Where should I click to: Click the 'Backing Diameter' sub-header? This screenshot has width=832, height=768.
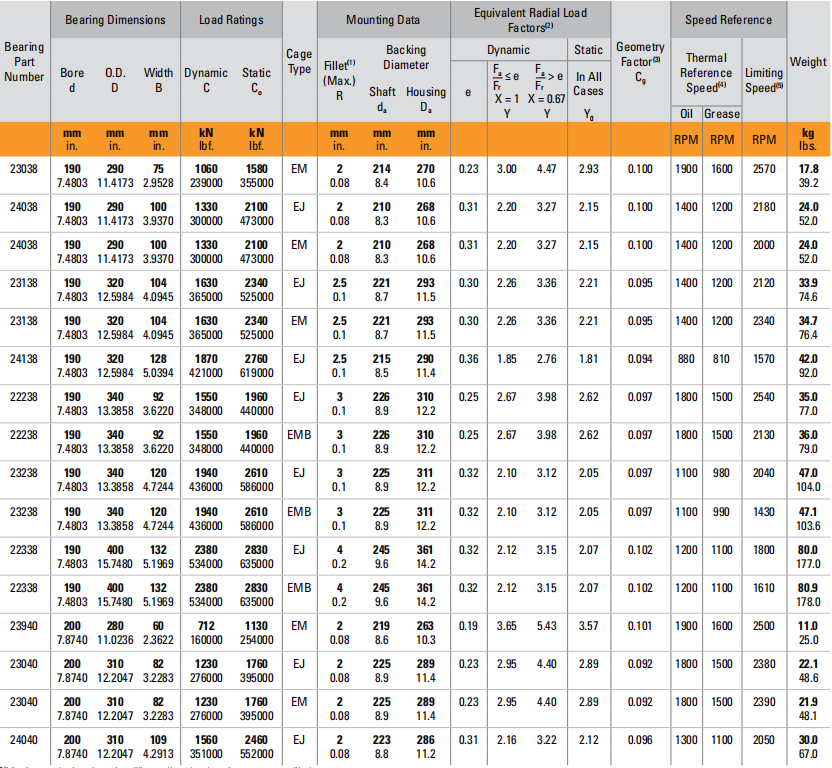tap(406, 57)
